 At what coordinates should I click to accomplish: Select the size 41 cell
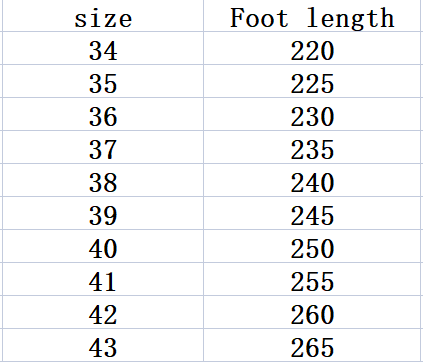tap(103, 279)
